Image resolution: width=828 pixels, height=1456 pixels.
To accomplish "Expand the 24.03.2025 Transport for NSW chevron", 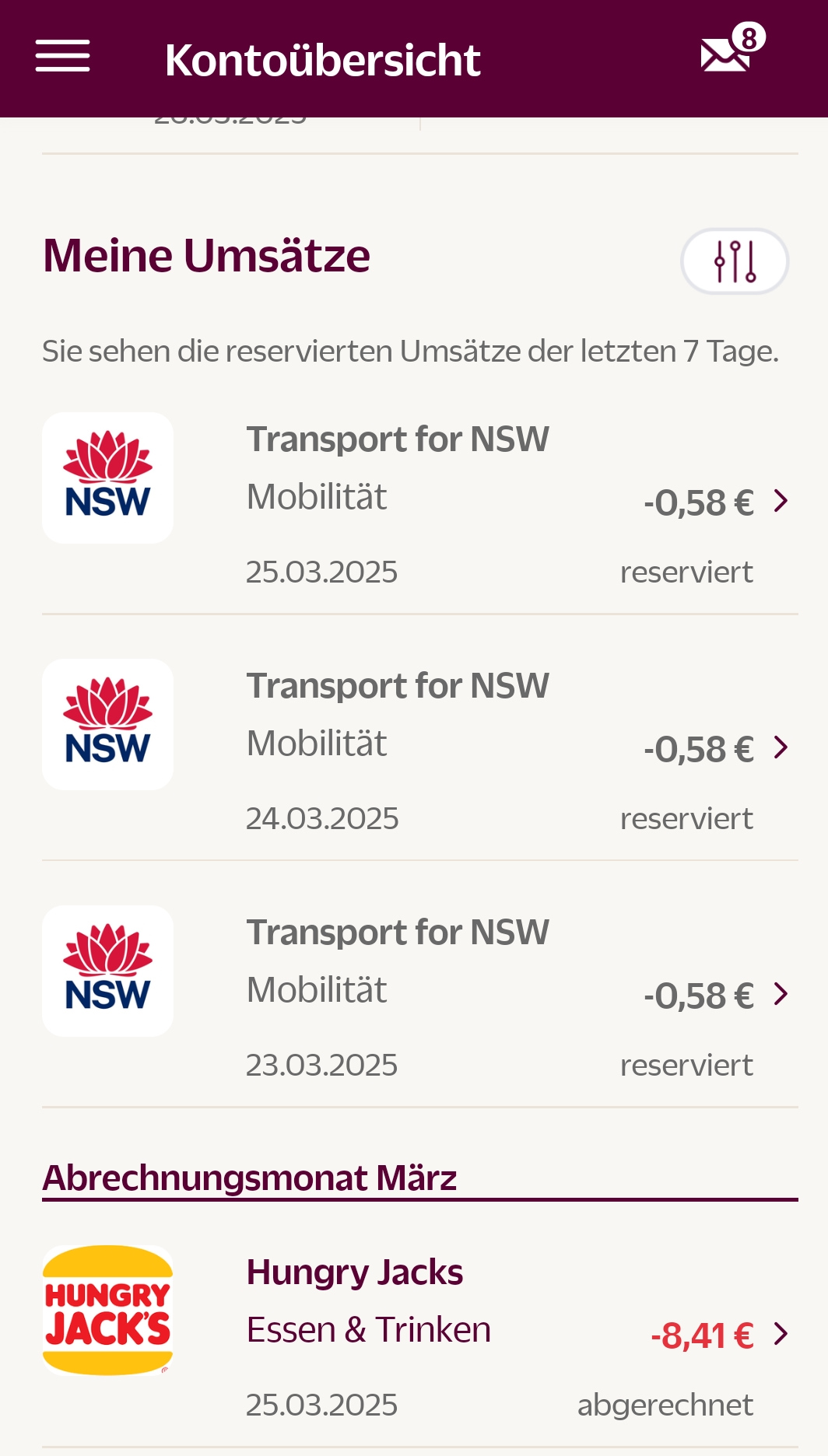I will pyautogui.click(x=781, y=747).
